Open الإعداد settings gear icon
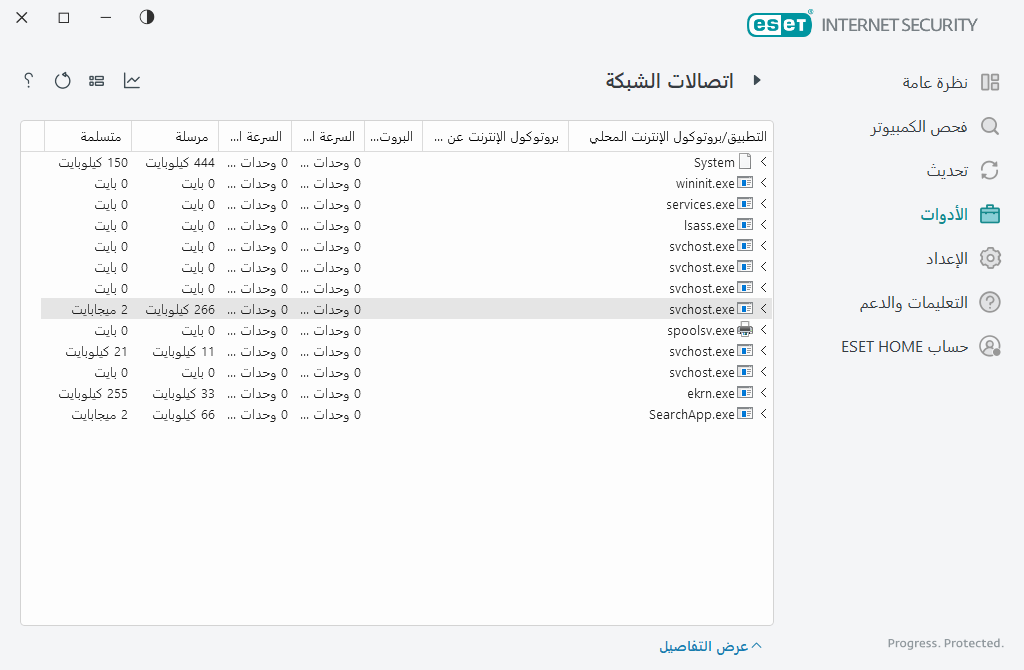The height and width of the screenshot is (670, 1024). tap(989, 257)
